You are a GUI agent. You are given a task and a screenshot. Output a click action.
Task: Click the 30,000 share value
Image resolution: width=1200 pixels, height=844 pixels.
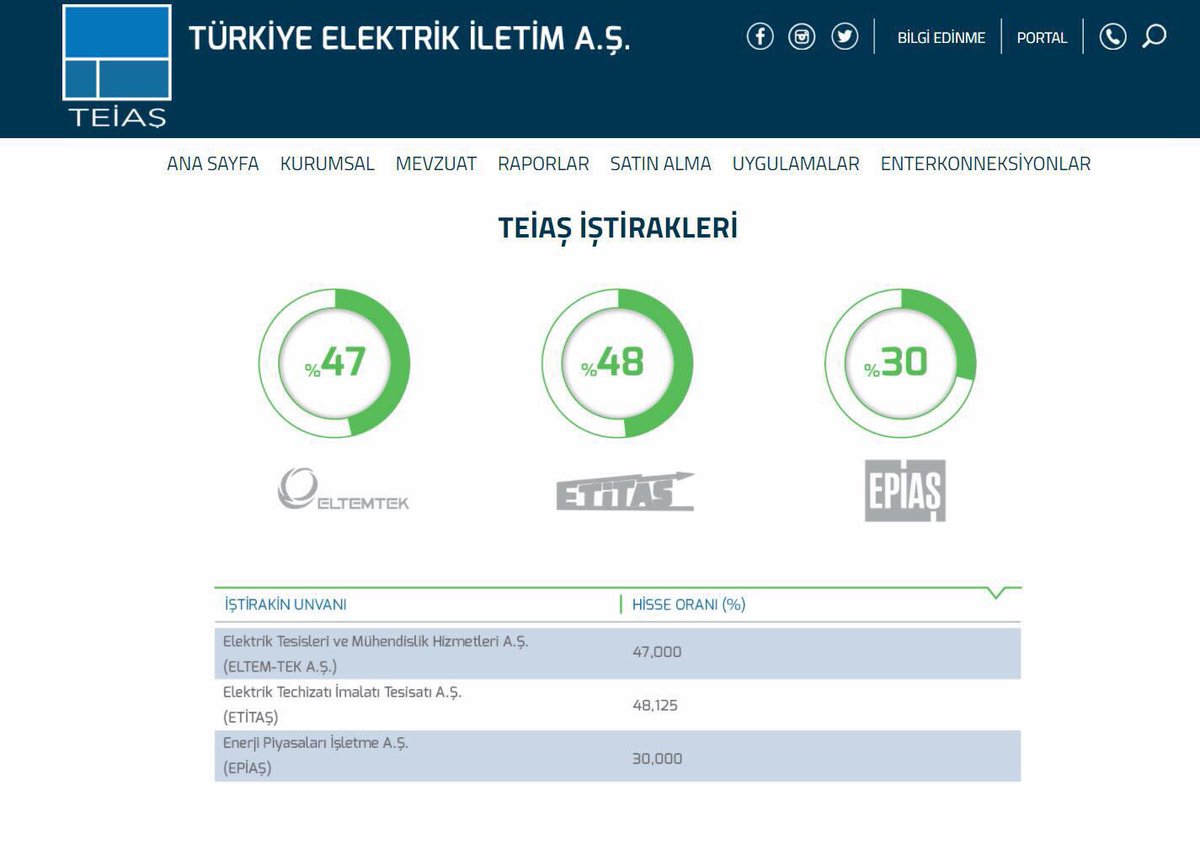coord(657,759)
